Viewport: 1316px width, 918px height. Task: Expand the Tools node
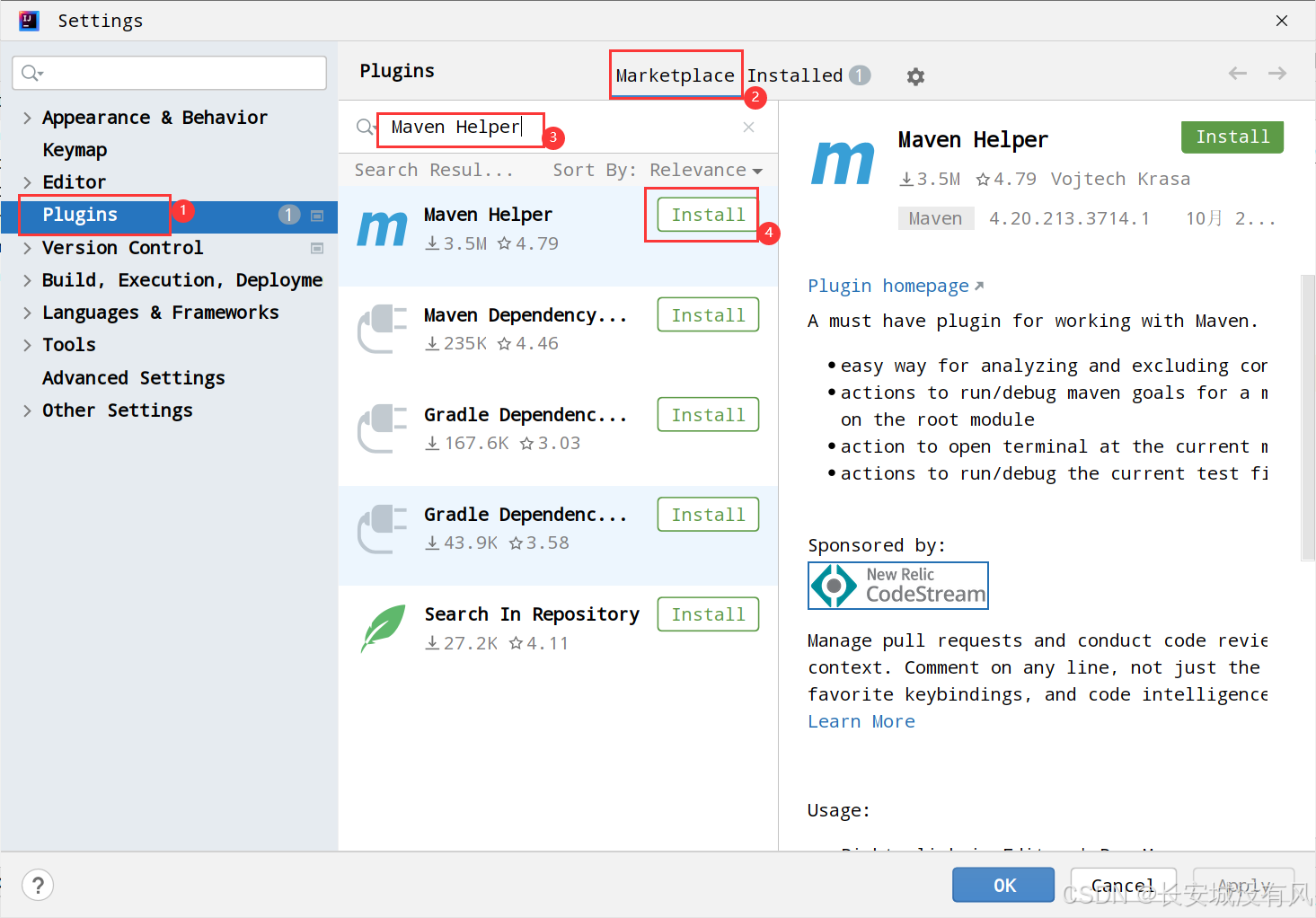click(27, 345)
